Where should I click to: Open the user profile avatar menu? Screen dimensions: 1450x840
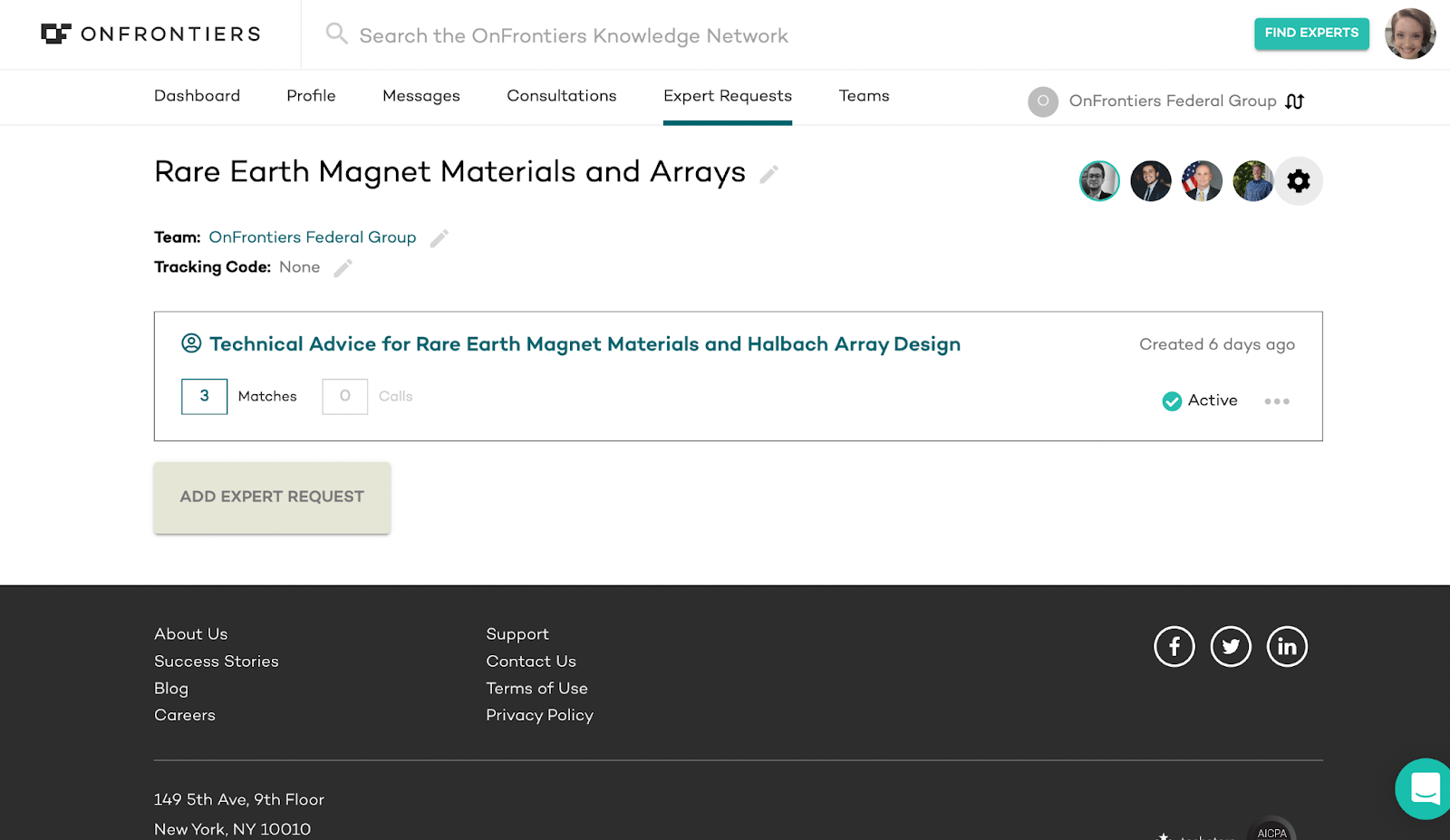click(1410, 34)
